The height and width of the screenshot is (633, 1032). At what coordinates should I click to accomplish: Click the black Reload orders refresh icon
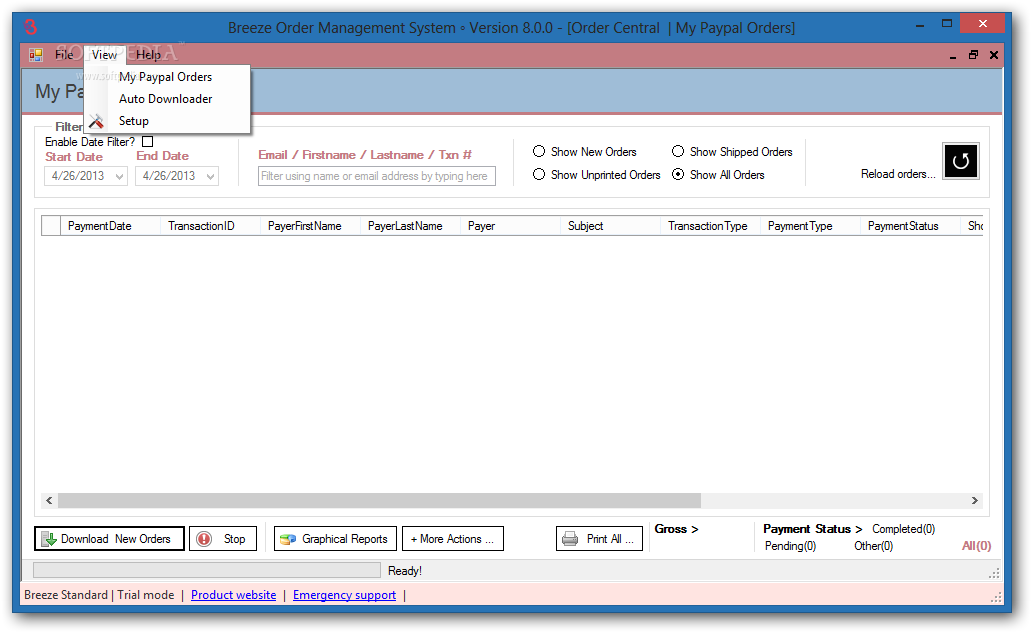(960, 161)
